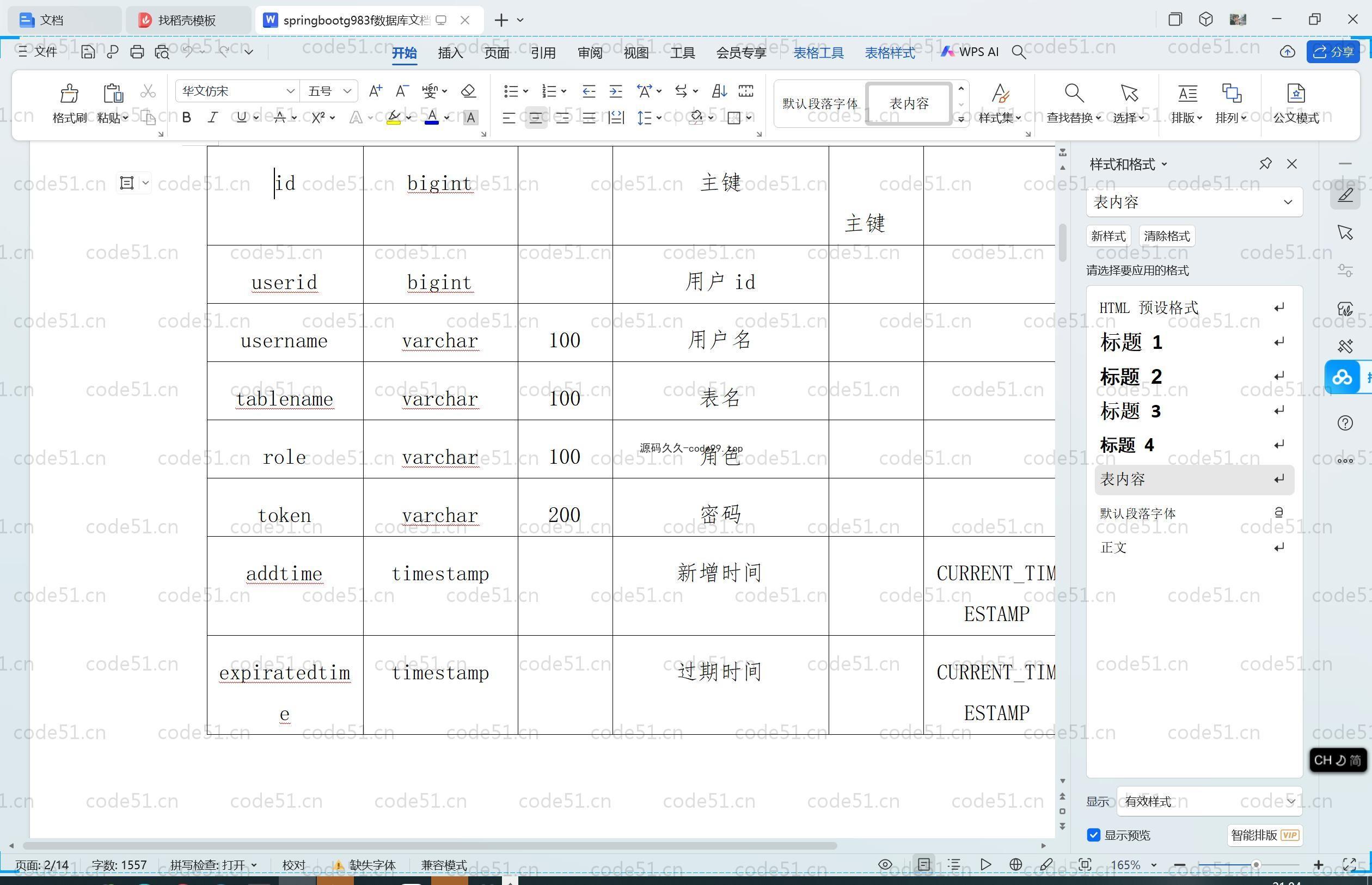Screen dimensions: 1372x885
Task: Toggle Italic formatting
Action: pos(213,118)
